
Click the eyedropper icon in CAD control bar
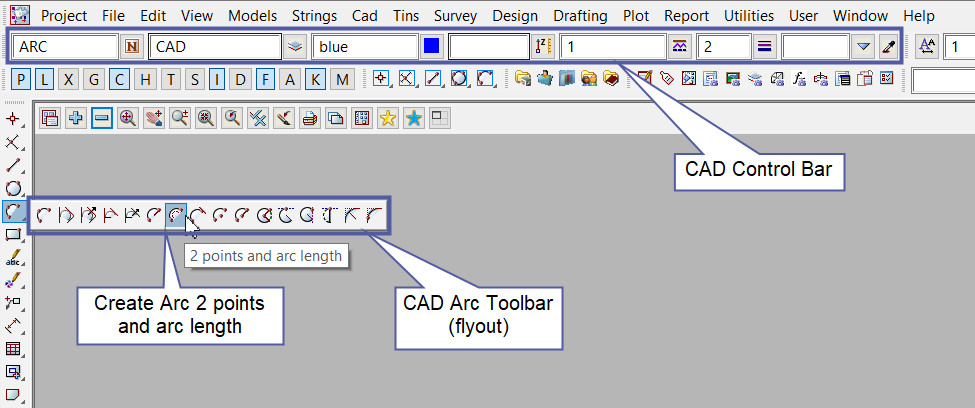tap(889, 47)
